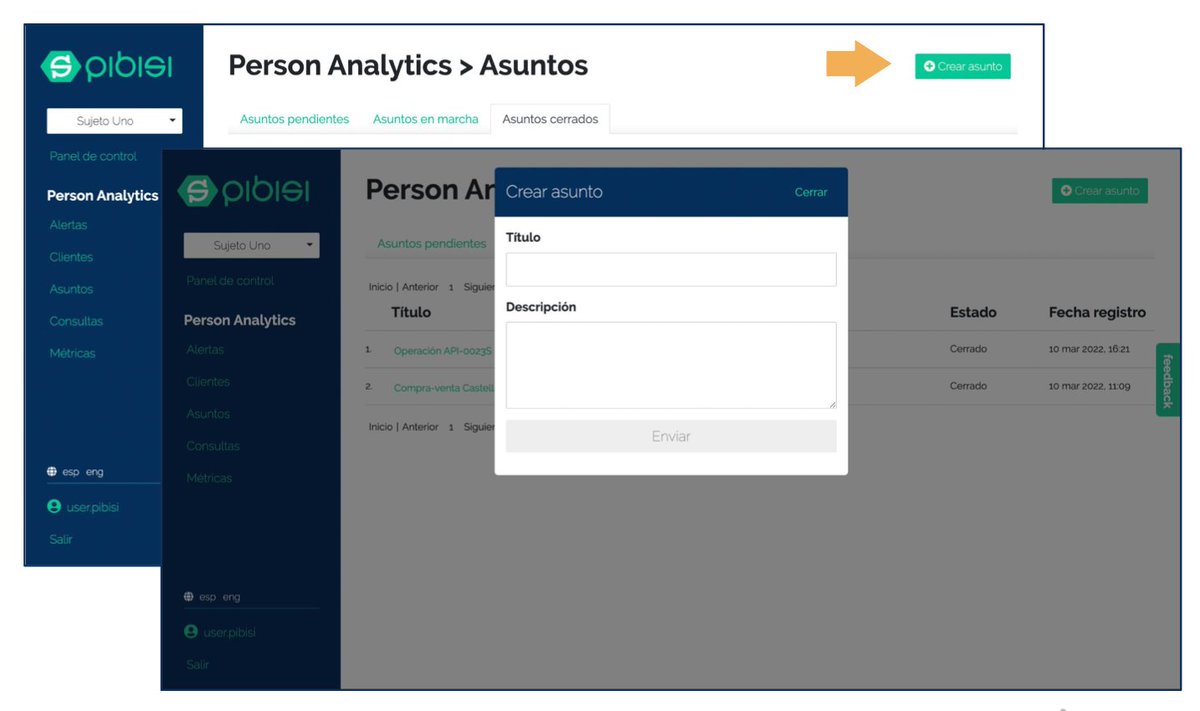Click bottom Anterior pagination link
This screenshot has height=711, width=1200.
(x=420, y=427)
